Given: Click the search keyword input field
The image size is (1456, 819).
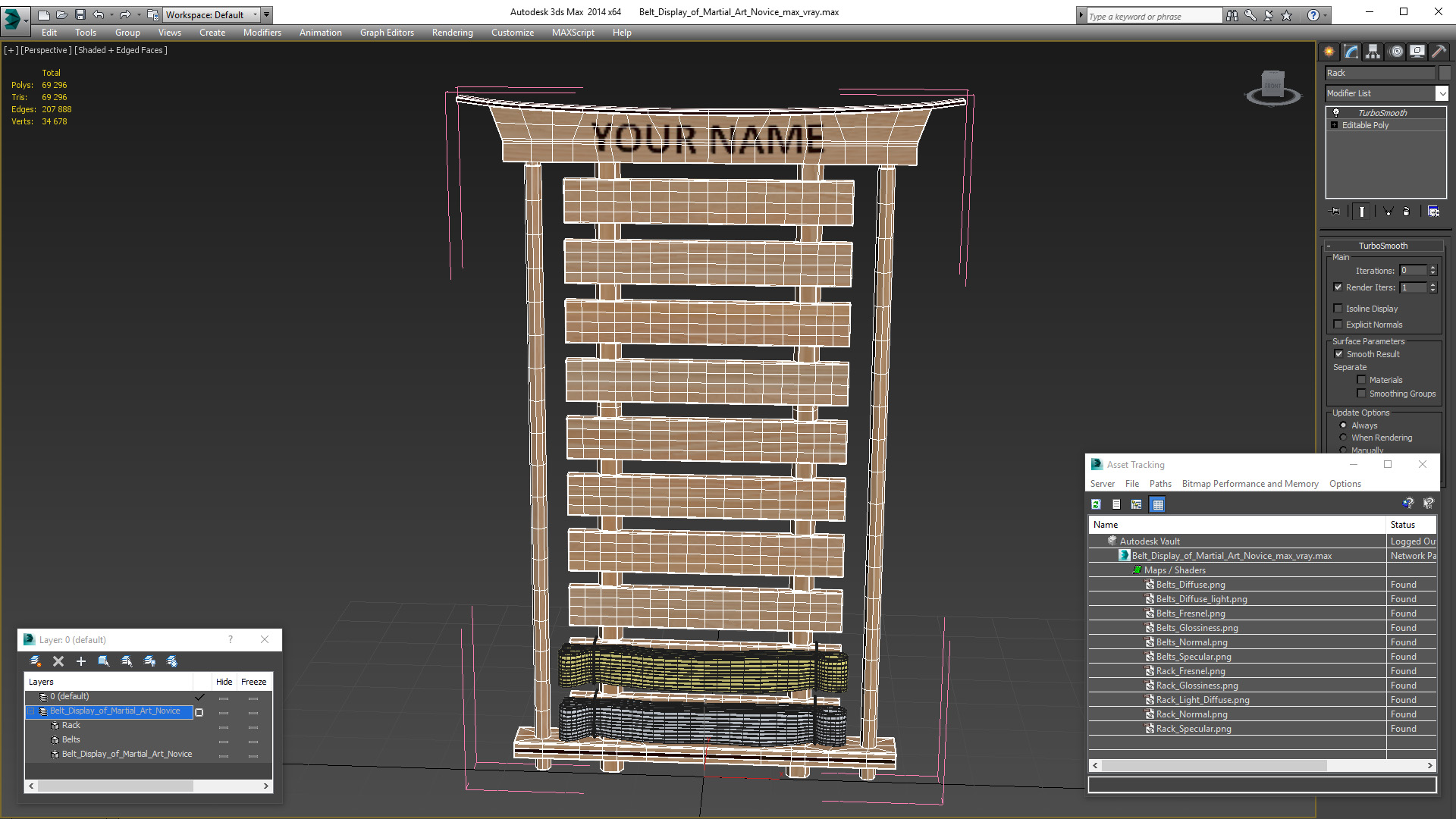Looking at the screenshot, I should point(1153,16).
